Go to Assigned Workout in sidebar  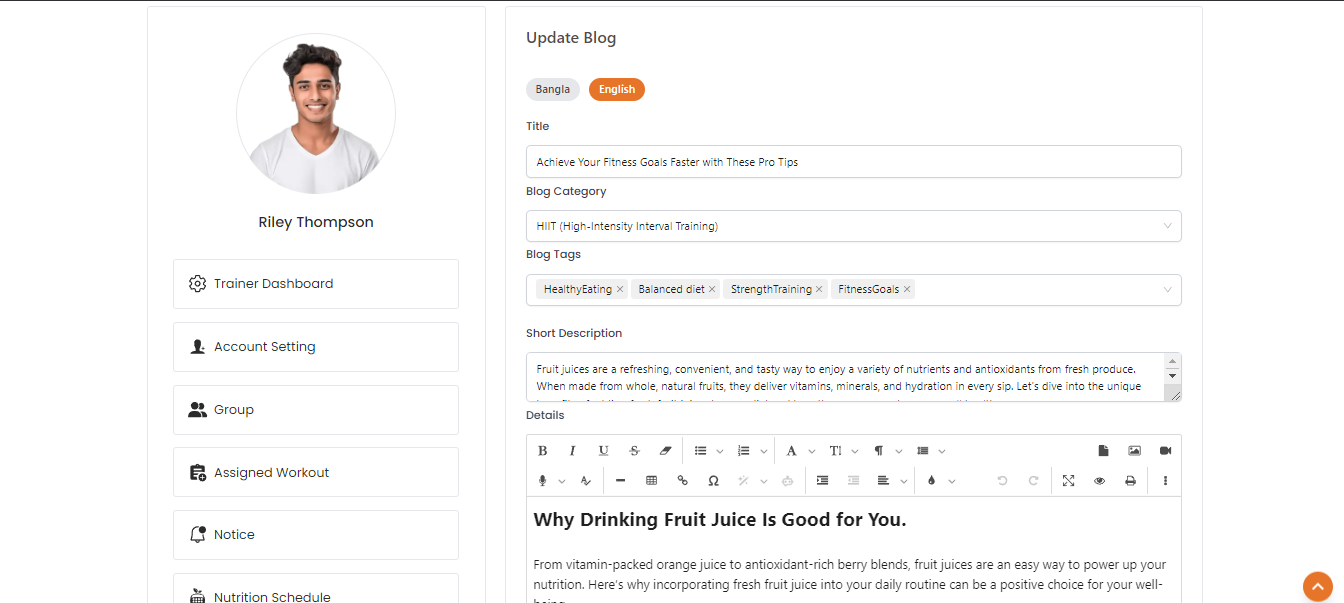315,473
